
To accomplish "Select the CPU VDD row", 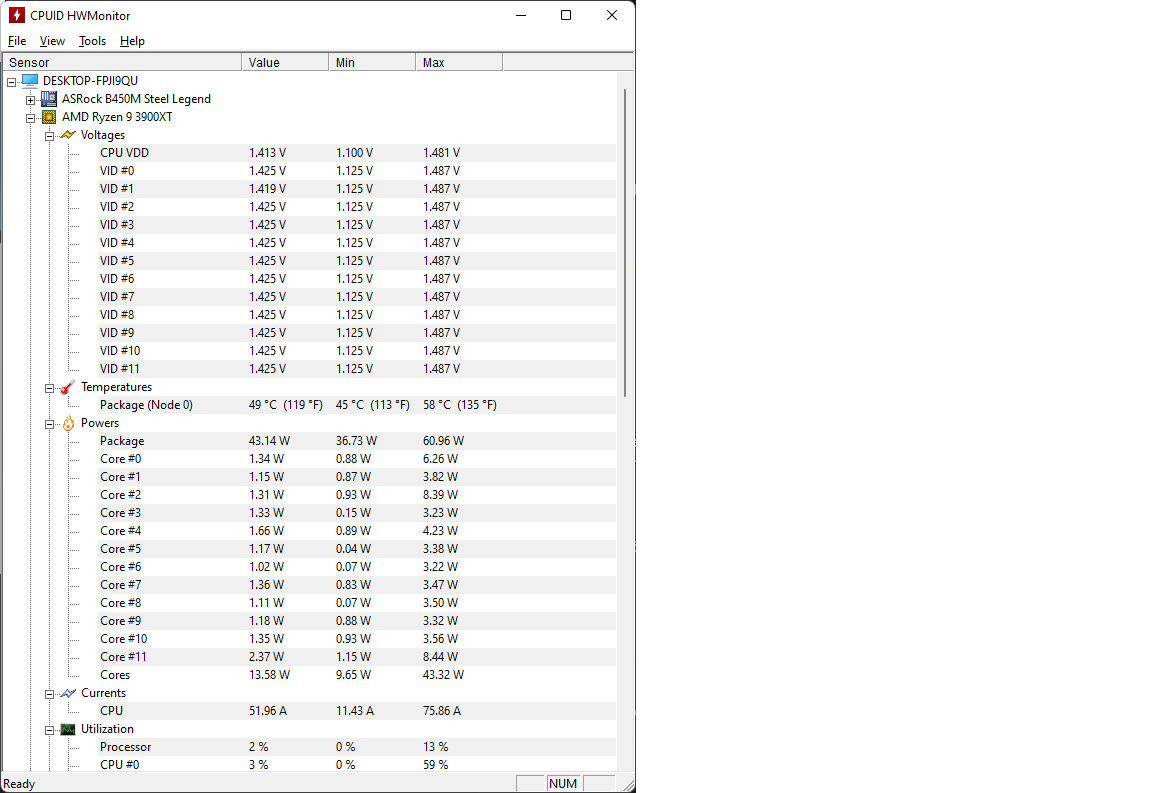I will point(356,153).
